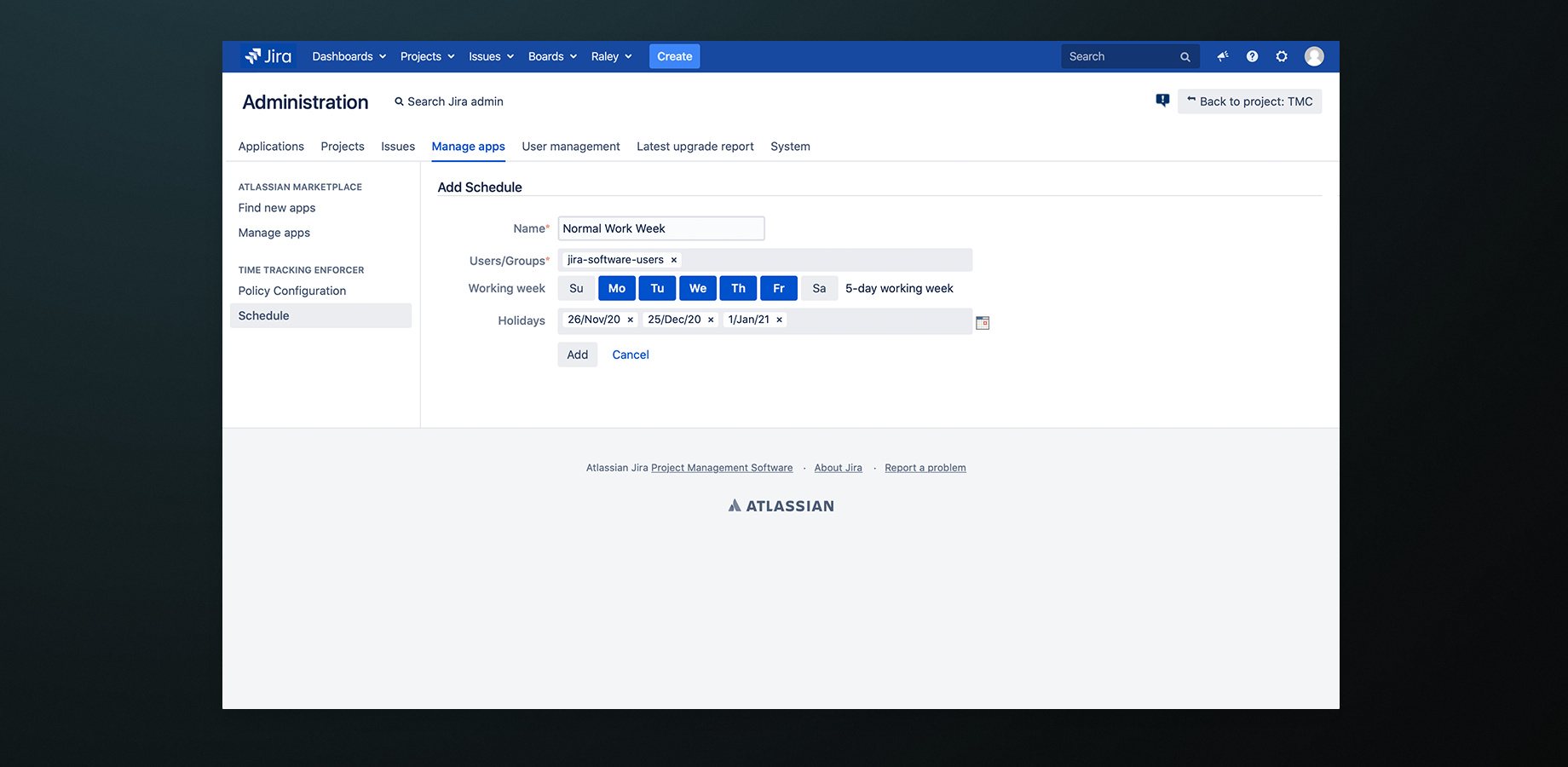Remove the 26/Nov/20 holiday
The width and height of the screenshot is (1568, 767).
pos(631,320)
